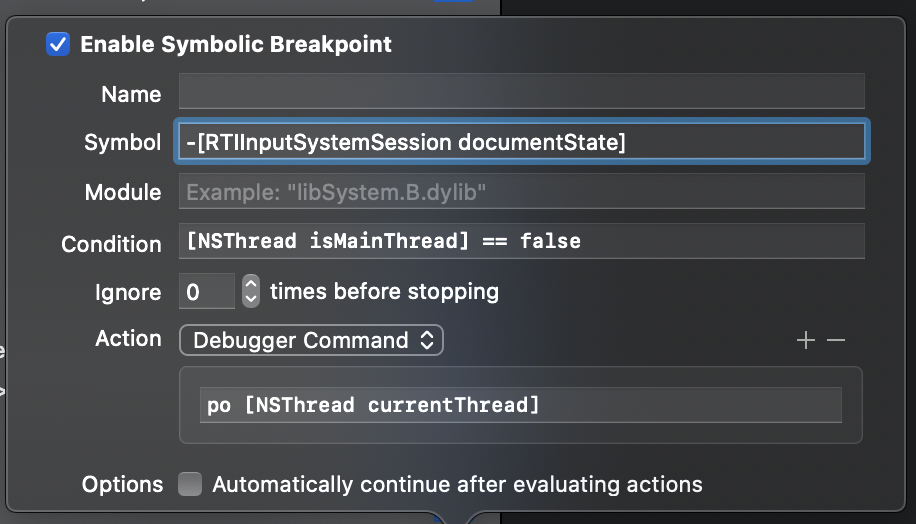Click the po NSThread currentThread command field
916x524 pixels.
[x=521, y=405]
